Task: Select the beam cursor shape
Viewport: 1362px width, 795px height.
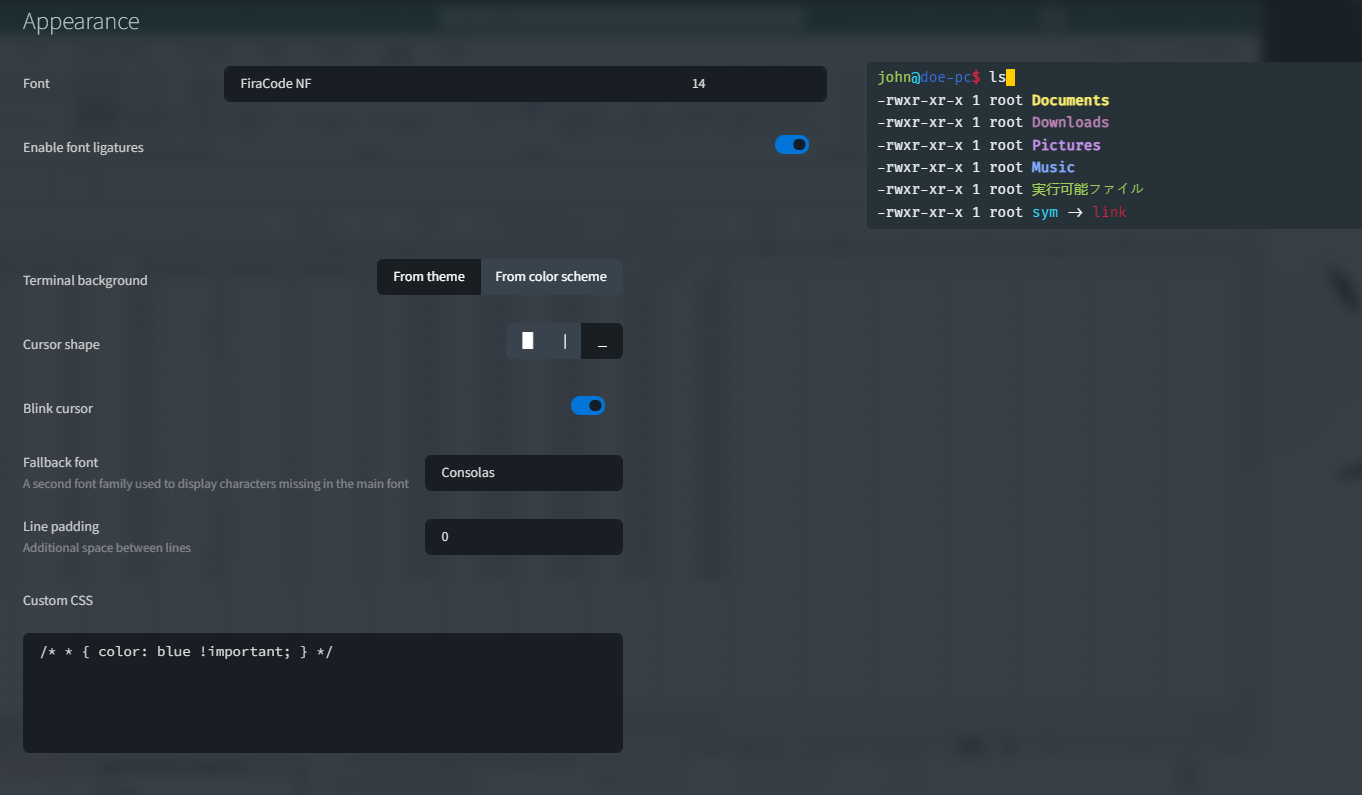Action: click(565, 341)
